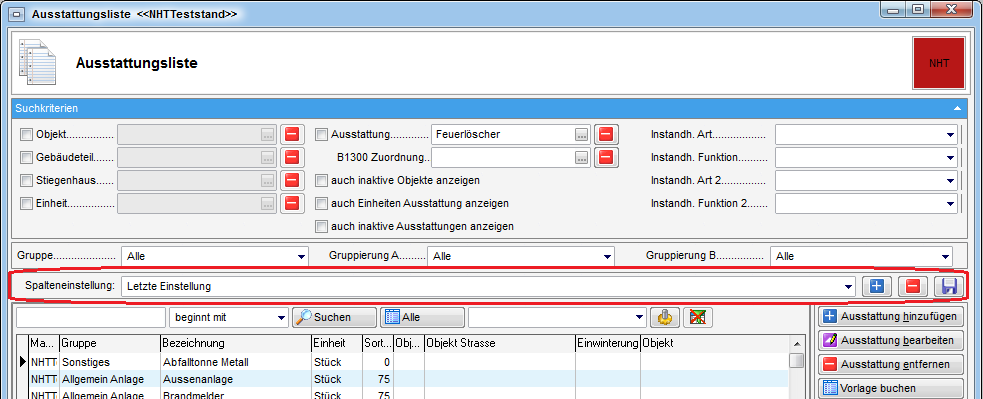The height and width of the screenshot is (399, 983).
Task: Click the B1300 Zuordnung text field
Action: pyautogui.click(x=502, y=157)
